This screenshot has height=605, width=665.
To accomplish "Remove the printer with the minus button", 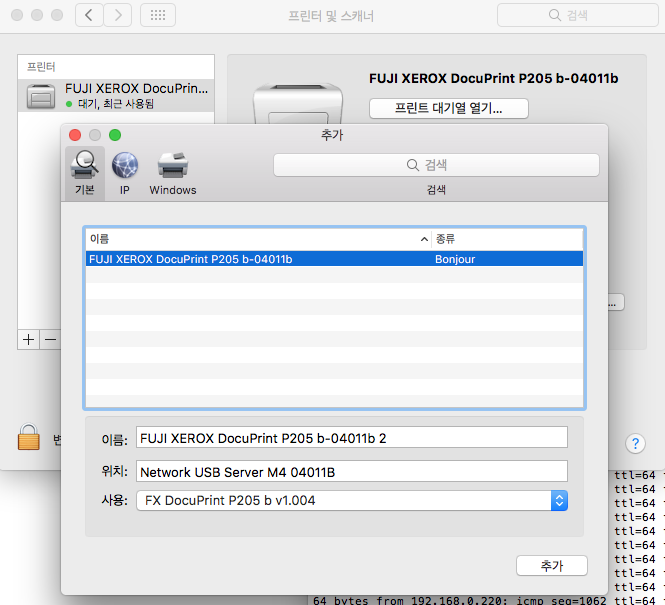I will pos(50,340).
